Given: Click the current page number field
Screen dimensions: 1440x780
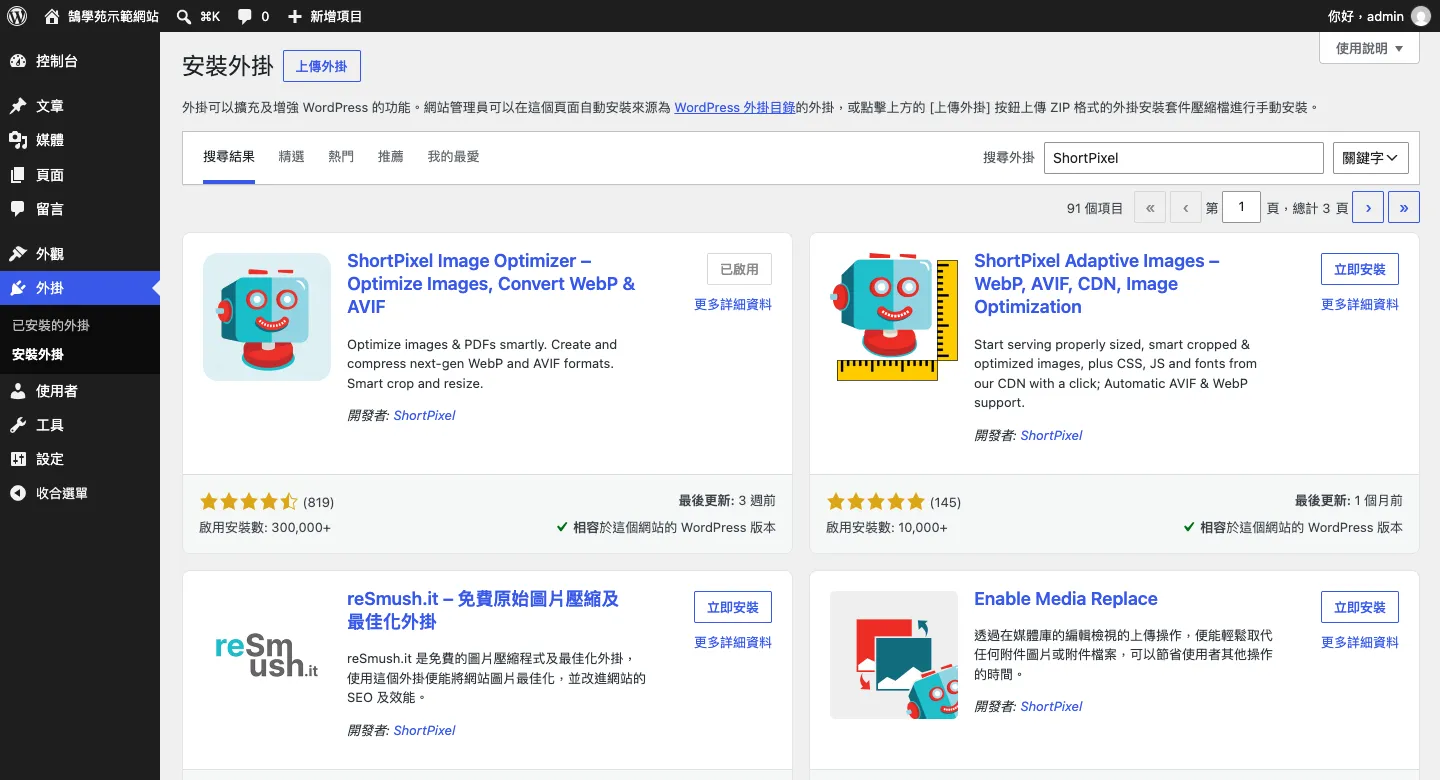Looking at the screenshot, I should click(x=1242, y=207).
